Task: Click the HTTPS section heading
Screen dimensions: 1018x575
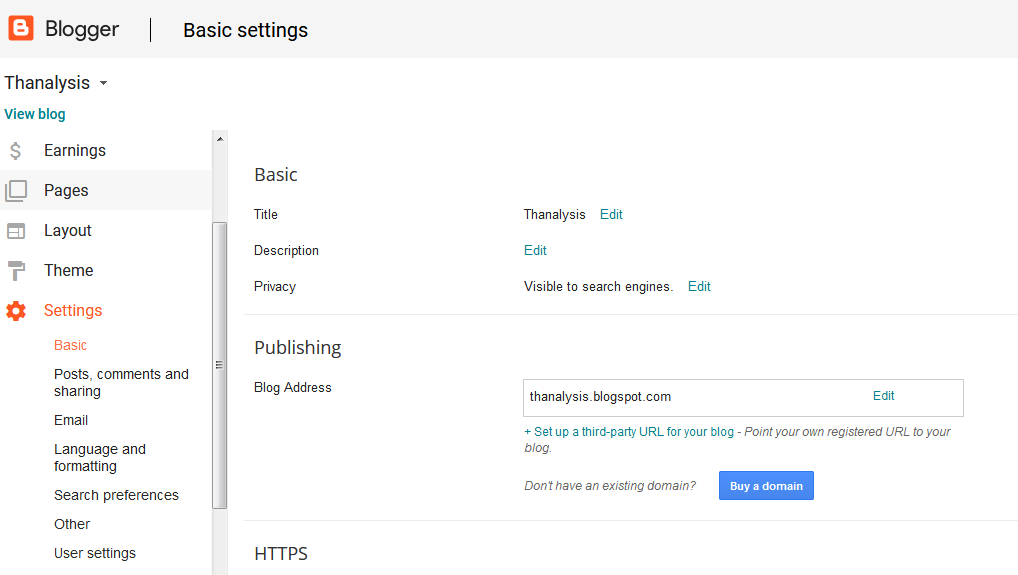Action: (x=281, y=554)
